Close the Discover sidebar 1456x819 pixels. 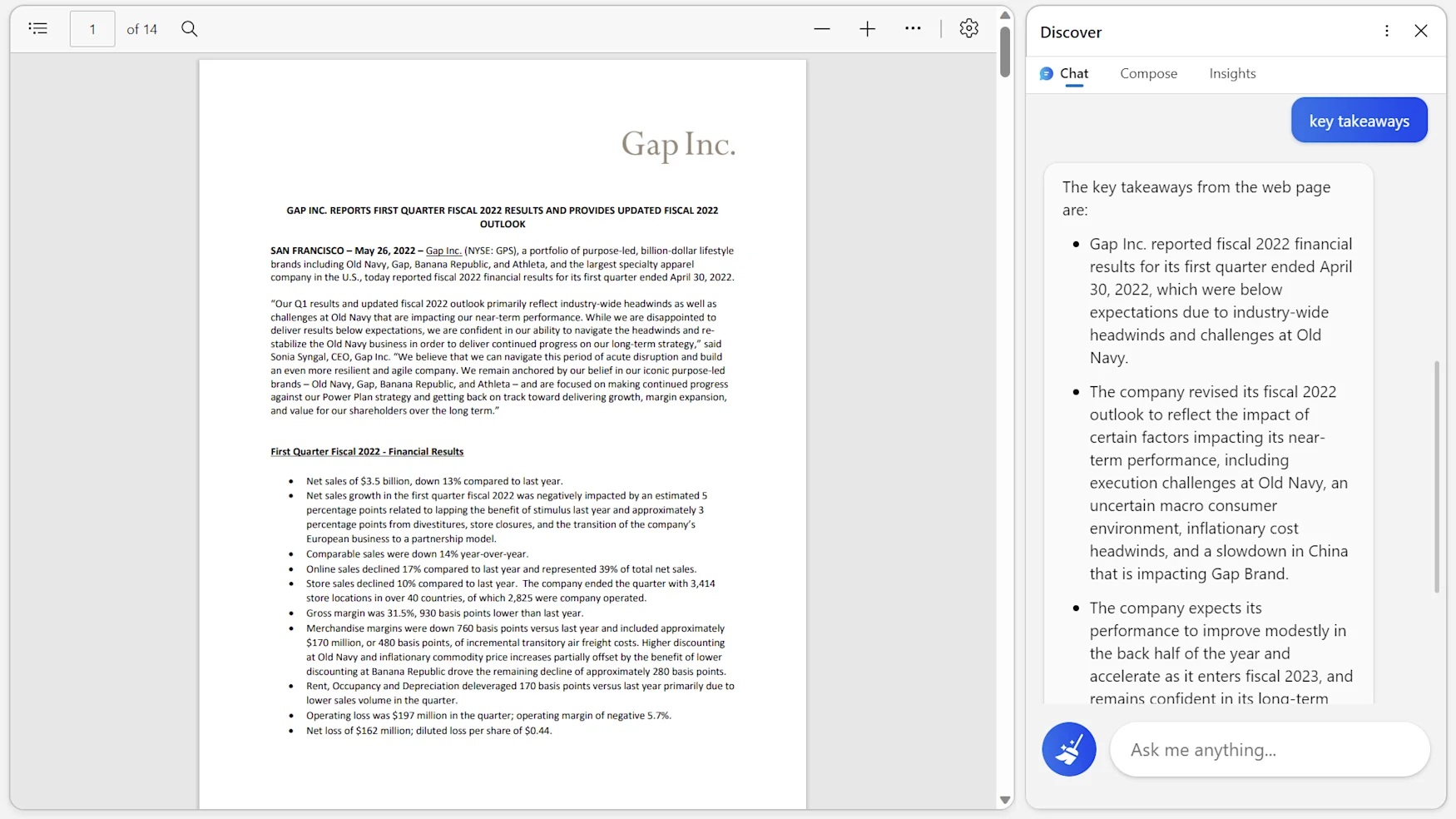[x=1421, y=31]
